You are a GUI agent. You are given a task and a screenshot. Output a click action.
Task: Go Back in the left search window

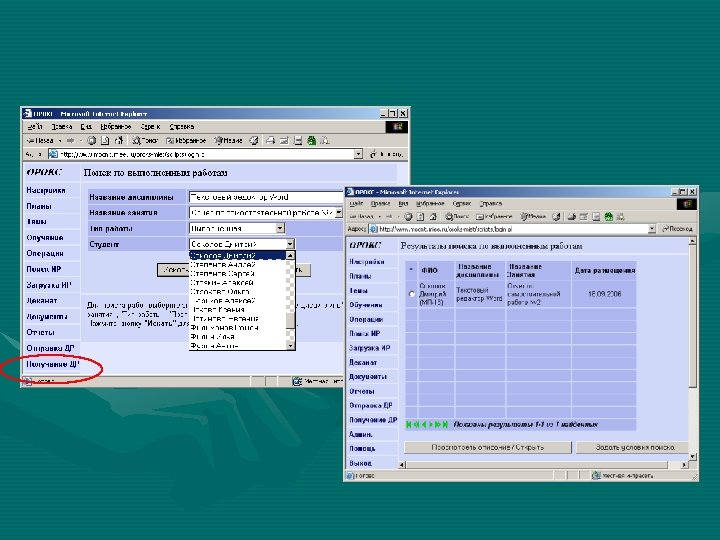39,141
